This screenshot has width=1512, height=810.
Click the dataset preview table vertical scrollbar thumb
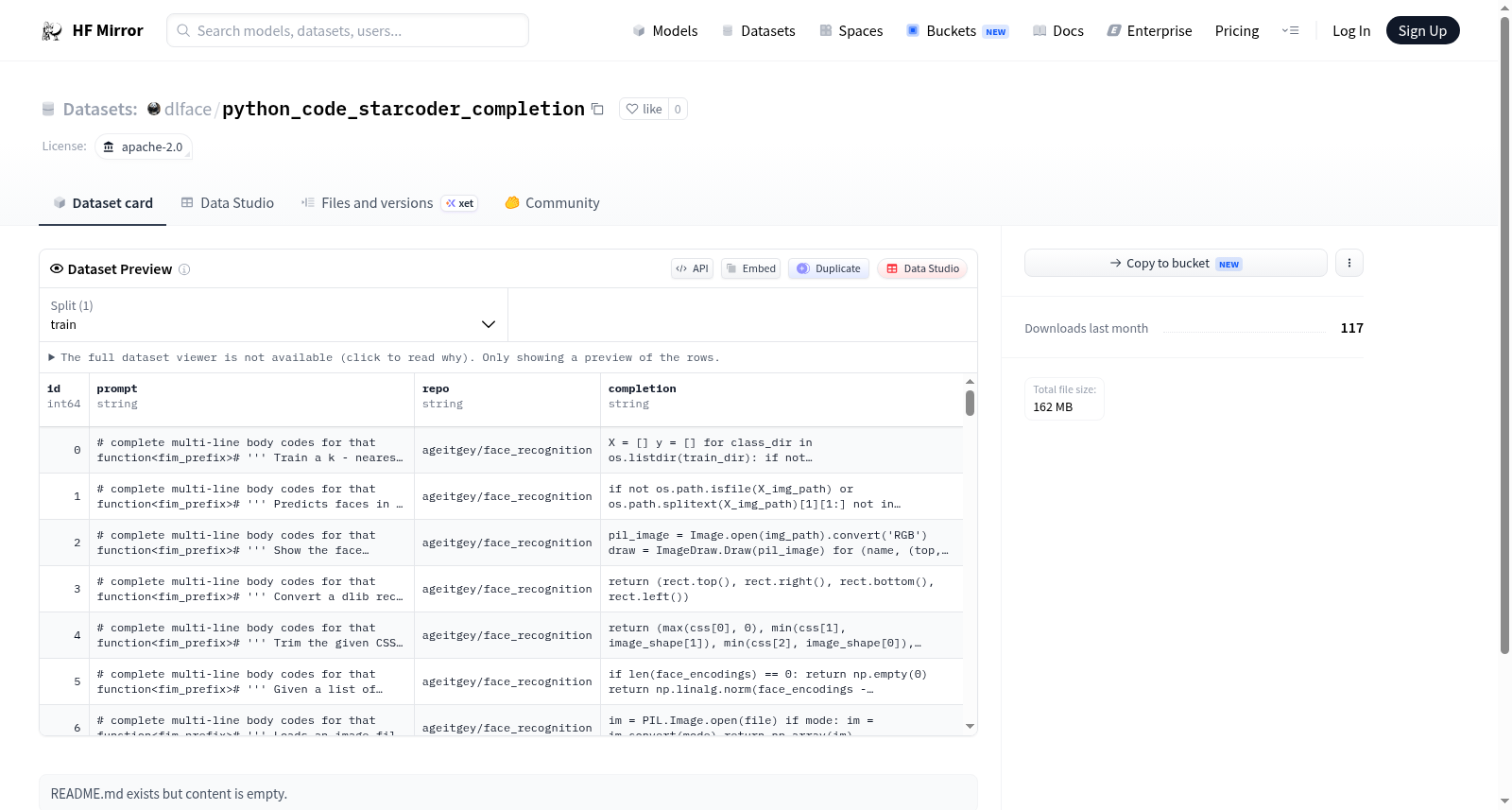970,404
